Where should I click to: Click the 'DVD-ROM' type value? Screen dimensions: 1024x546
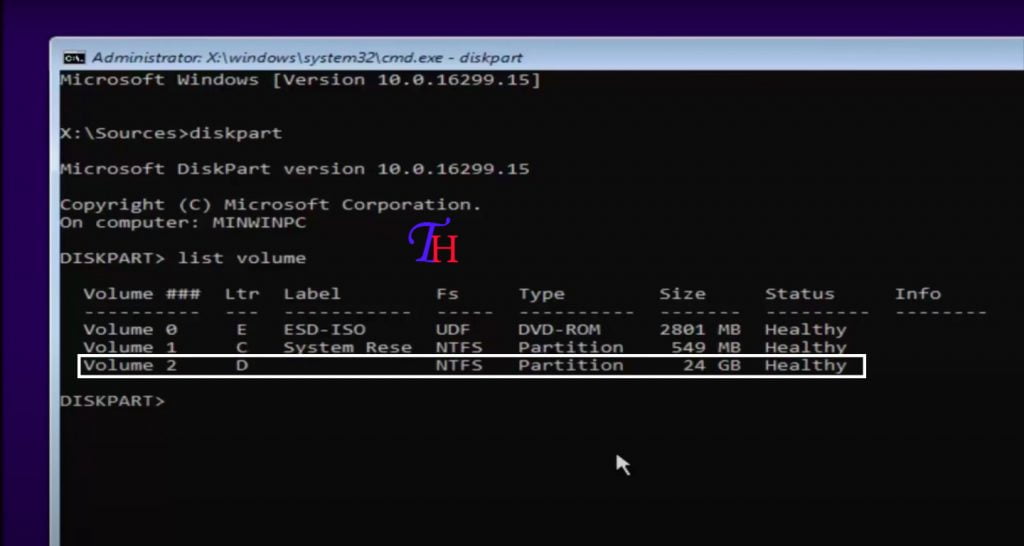pos(559,329)
